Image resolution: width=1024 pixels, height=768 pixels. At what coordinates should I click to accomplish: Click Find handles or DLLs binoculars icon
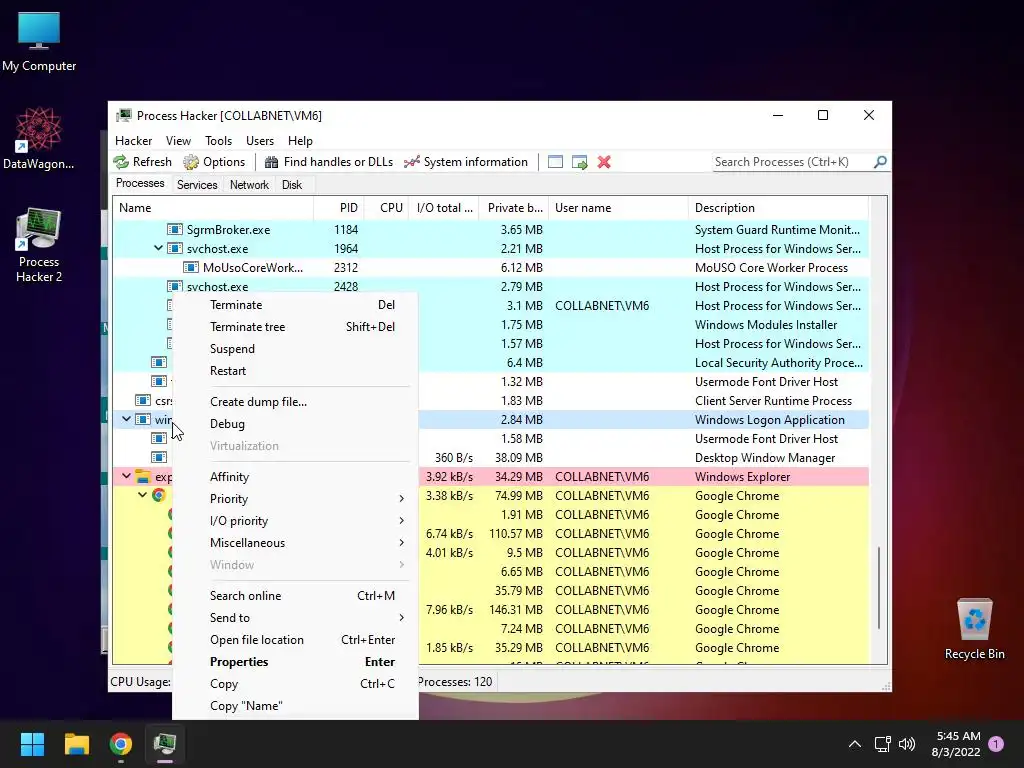(x=272, y=162)
